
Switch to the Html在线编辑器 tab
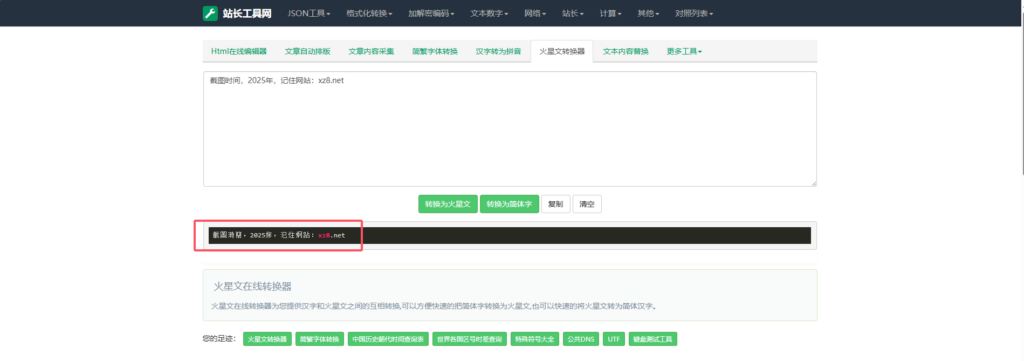click(238, 52)
